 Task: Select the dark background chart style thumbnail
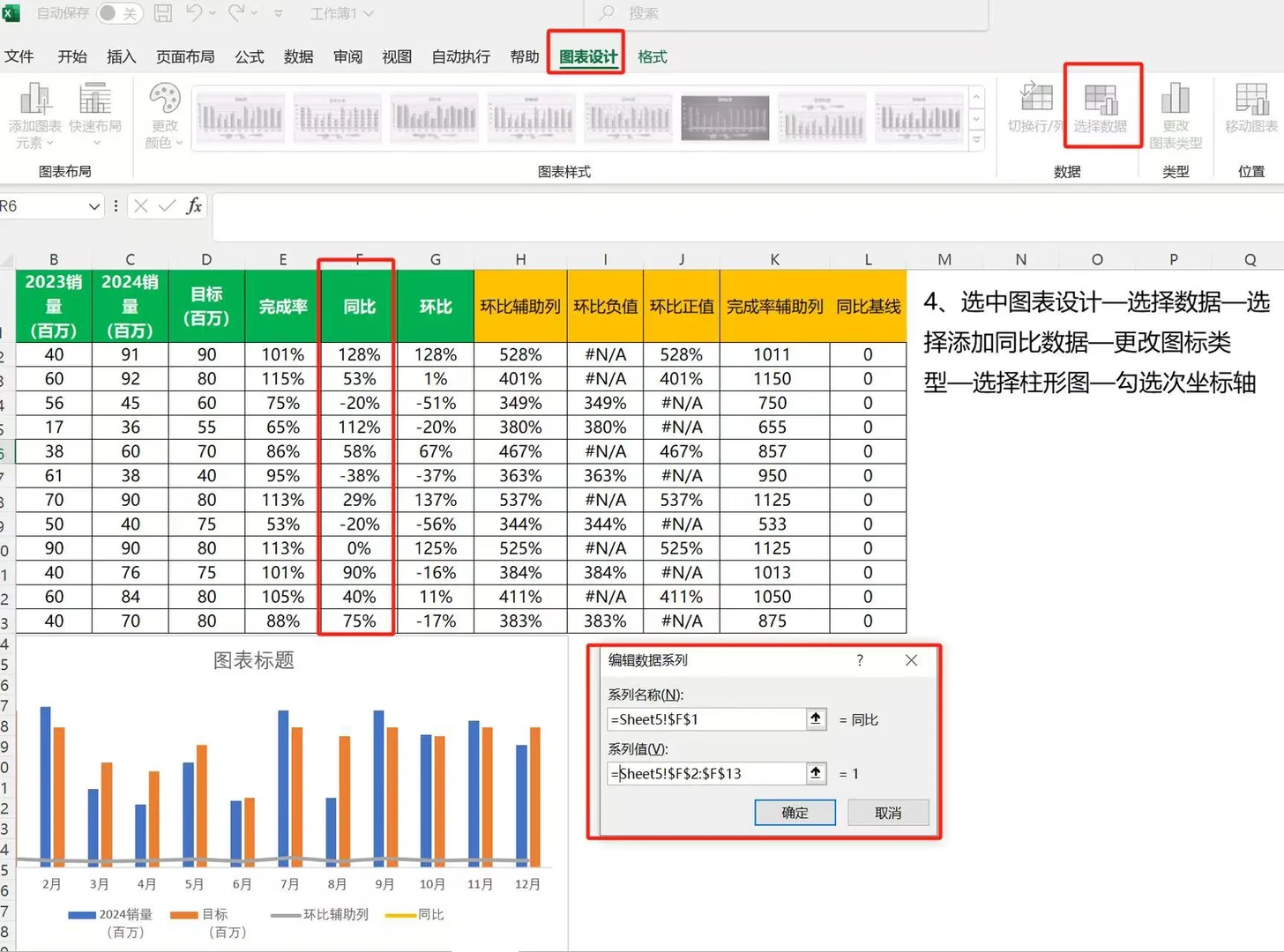(x=725, y=118)
